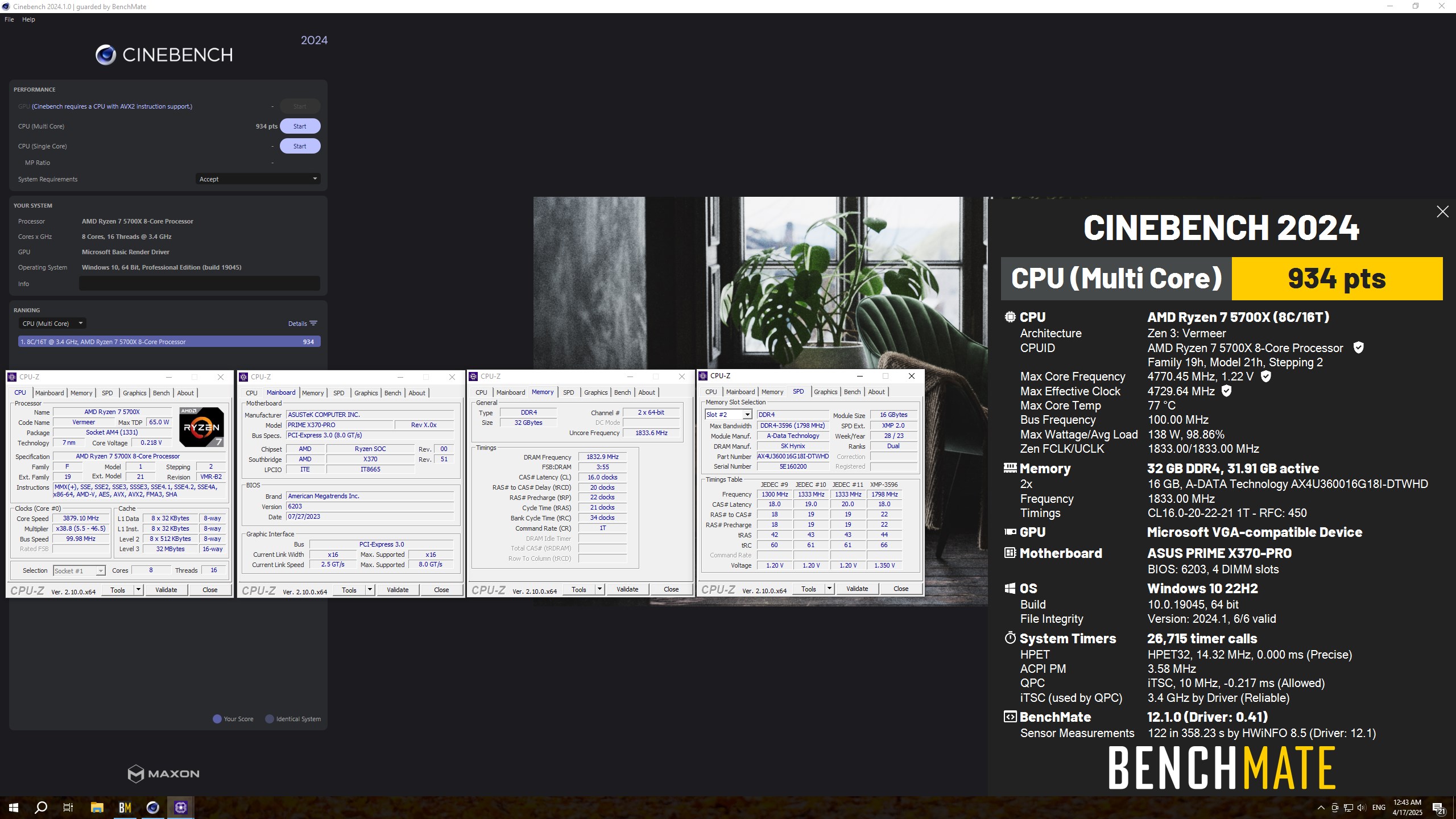Expand Tools arrow in CPU-Z Mainboard window
Viewport: 1456px width, 819px height.
(370, 590)
